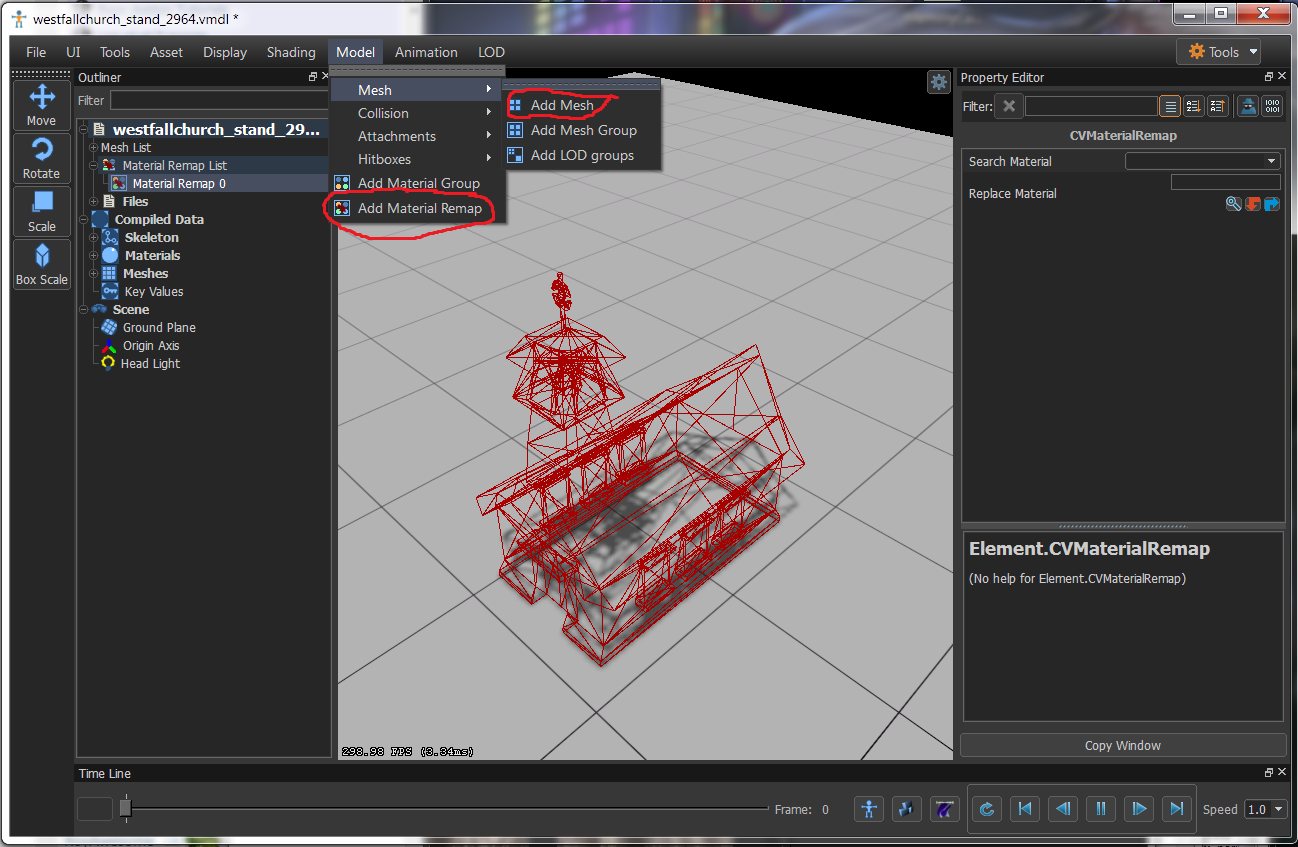Click the magnifier icon under Replace Material
This screenshot has width=1298, height=847.
click(1233, 204)
